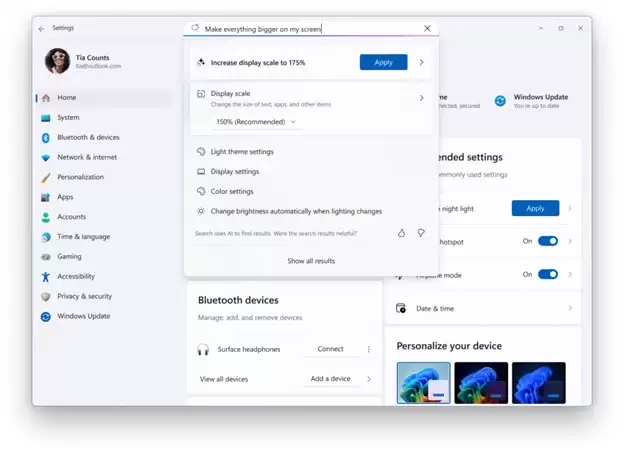The height and width of the screenshot is (454, 624).
Task: Click Show all results link
Action: click(x=311, y=261)
